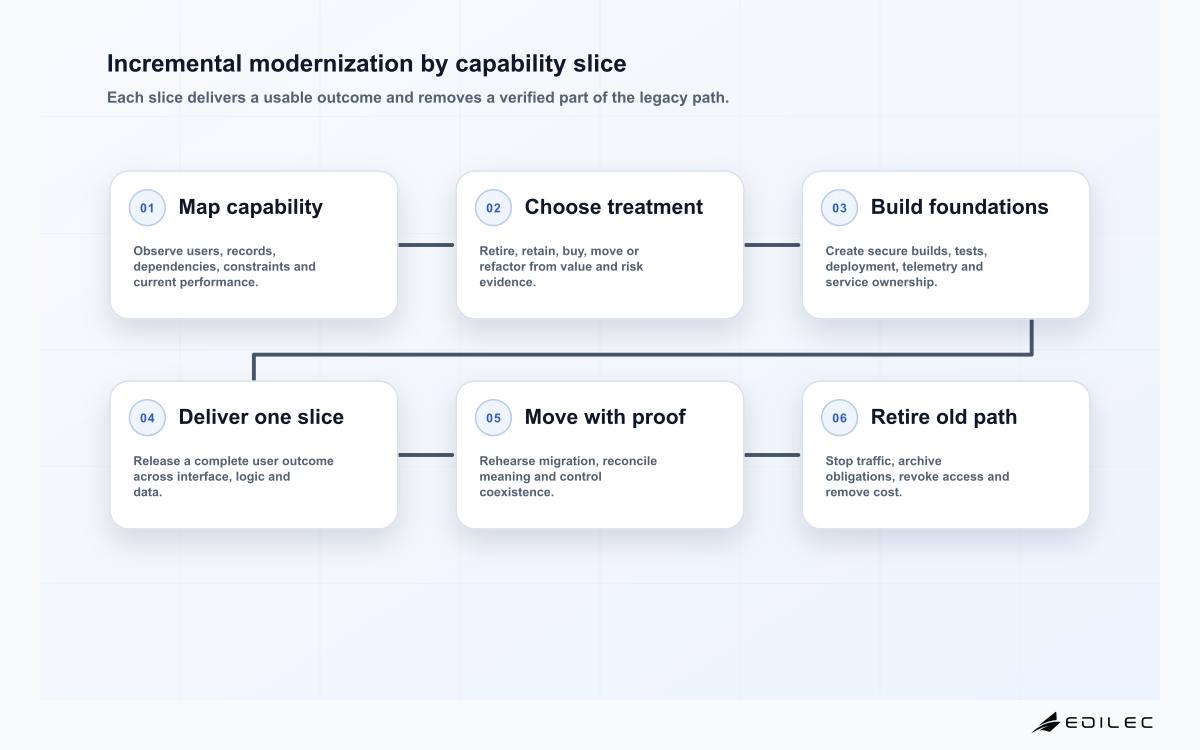Click the subtitle about legacy path removal
1200x750 pixels.
point(418,98)
